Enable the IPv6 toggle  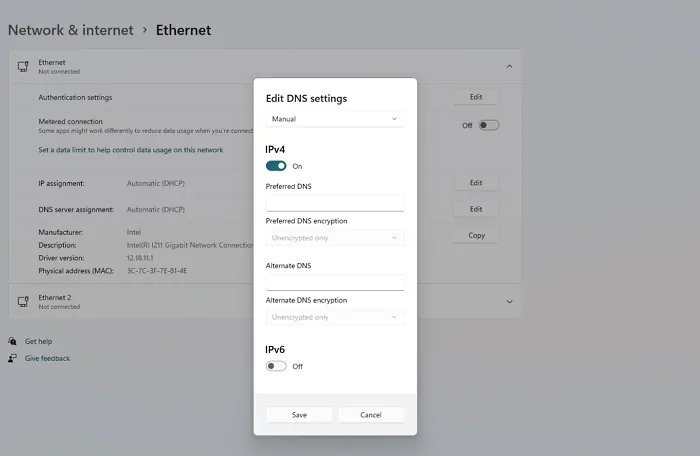coord(276,366)
